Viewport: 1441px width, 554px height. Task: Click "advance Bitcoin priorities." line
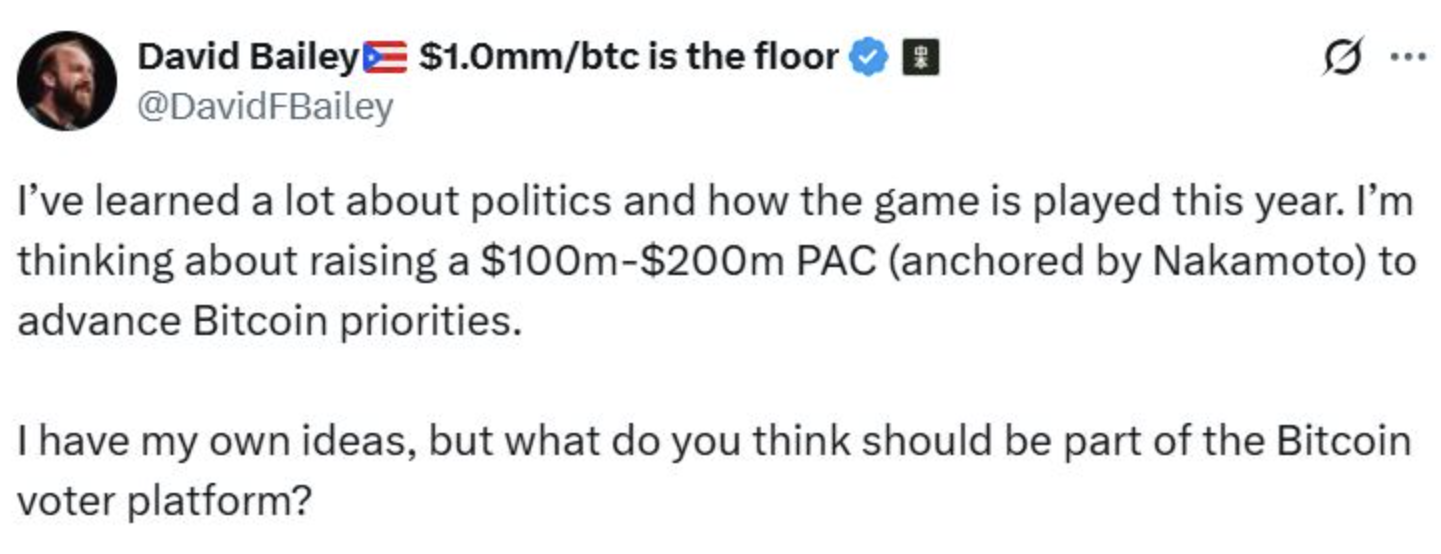coord(270,324)
